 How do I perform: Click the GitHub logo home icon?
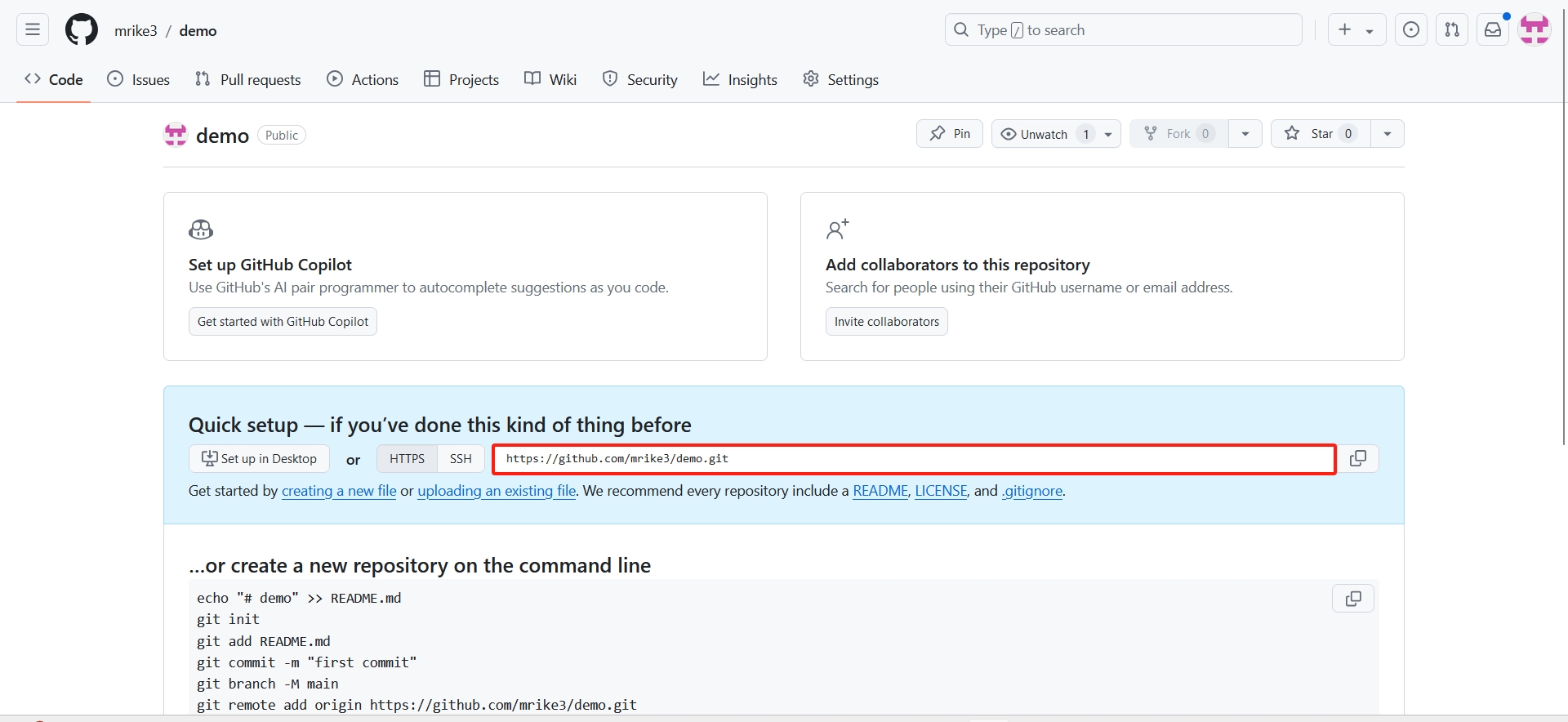click(82, 30)
